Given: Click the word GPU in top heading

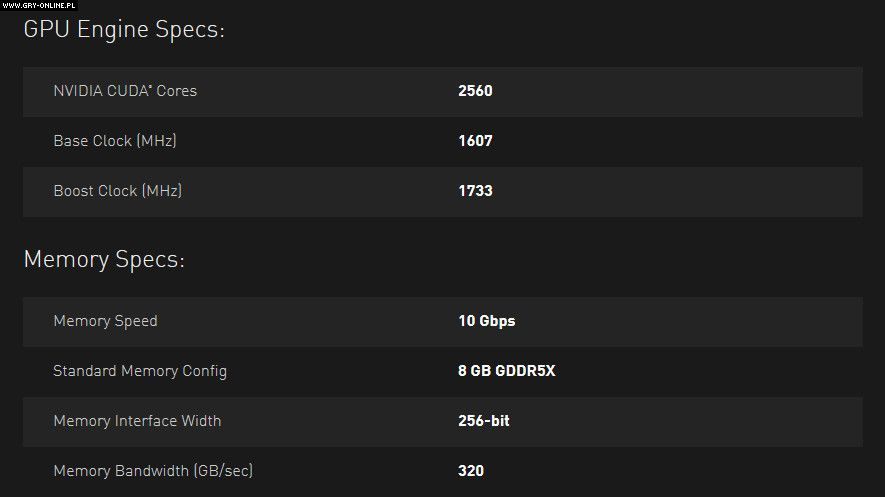Looking at the screenshot, I should tap(45, 30).
